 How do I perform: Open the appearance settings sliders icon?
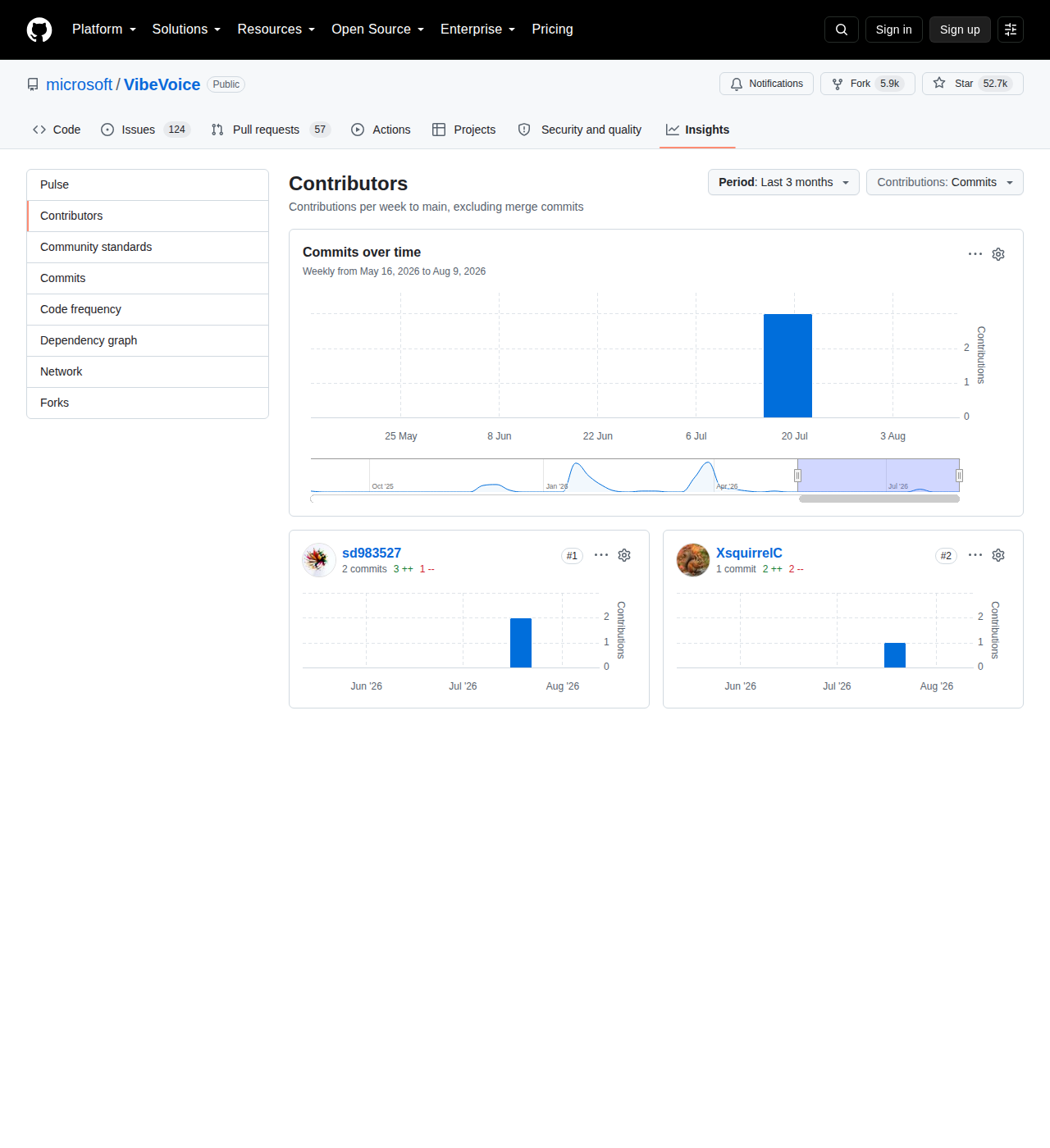tap(1011, 30)
